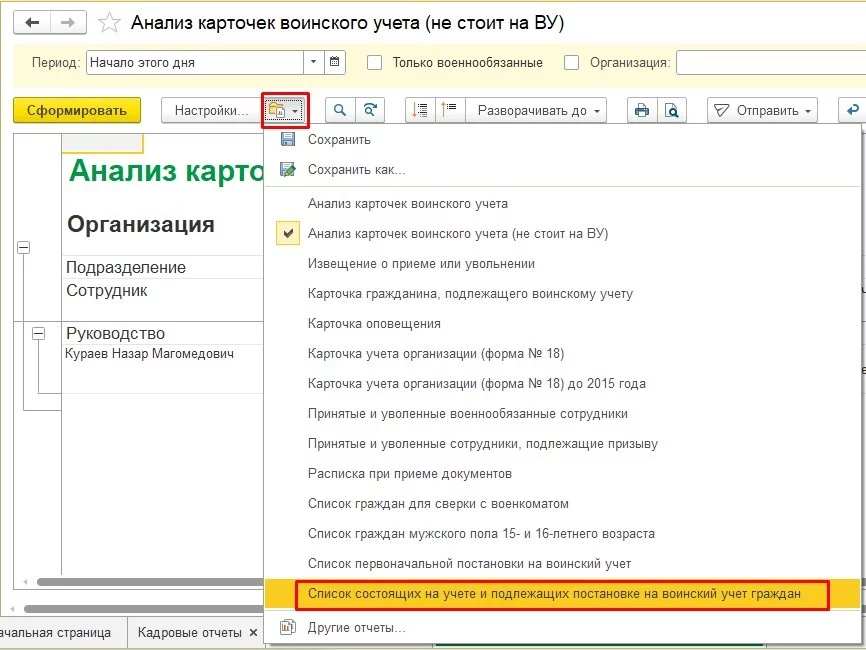Choose Анализ карточек воинского учета (не стоит на ВУ)
The image size is (866, 650).
tap(563, 234)
